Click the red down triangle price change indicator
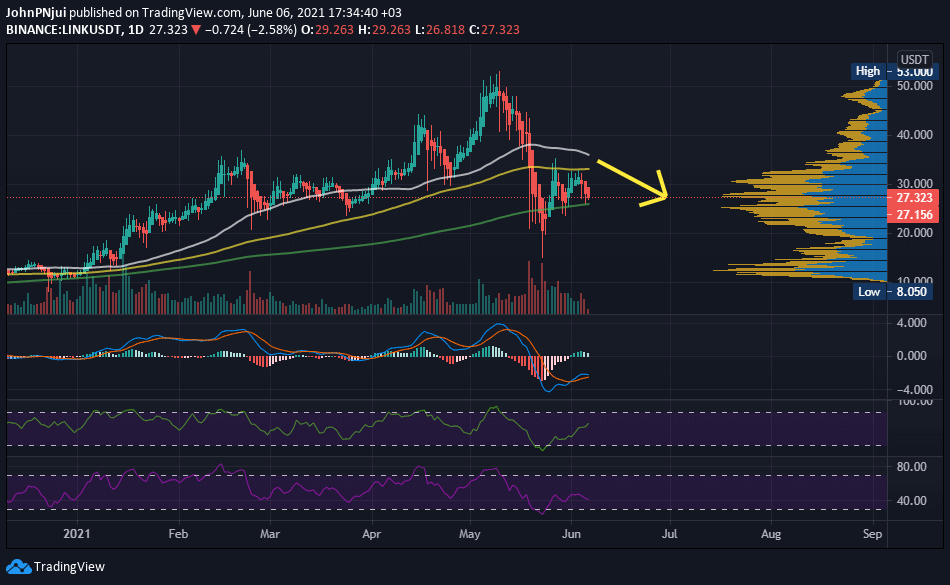 (x=196, y=30)
